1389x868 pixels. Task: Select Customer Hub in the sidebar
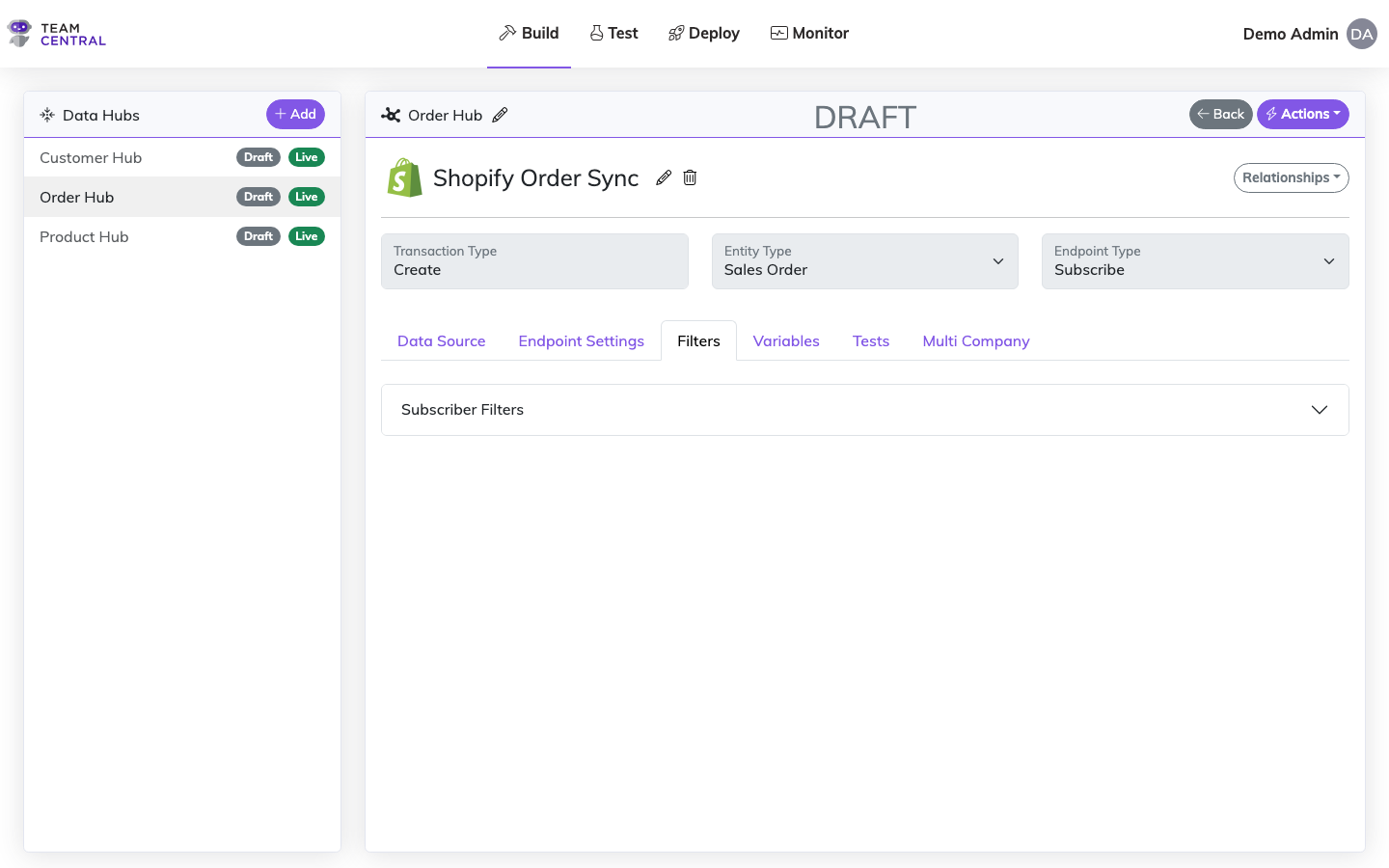90,156
